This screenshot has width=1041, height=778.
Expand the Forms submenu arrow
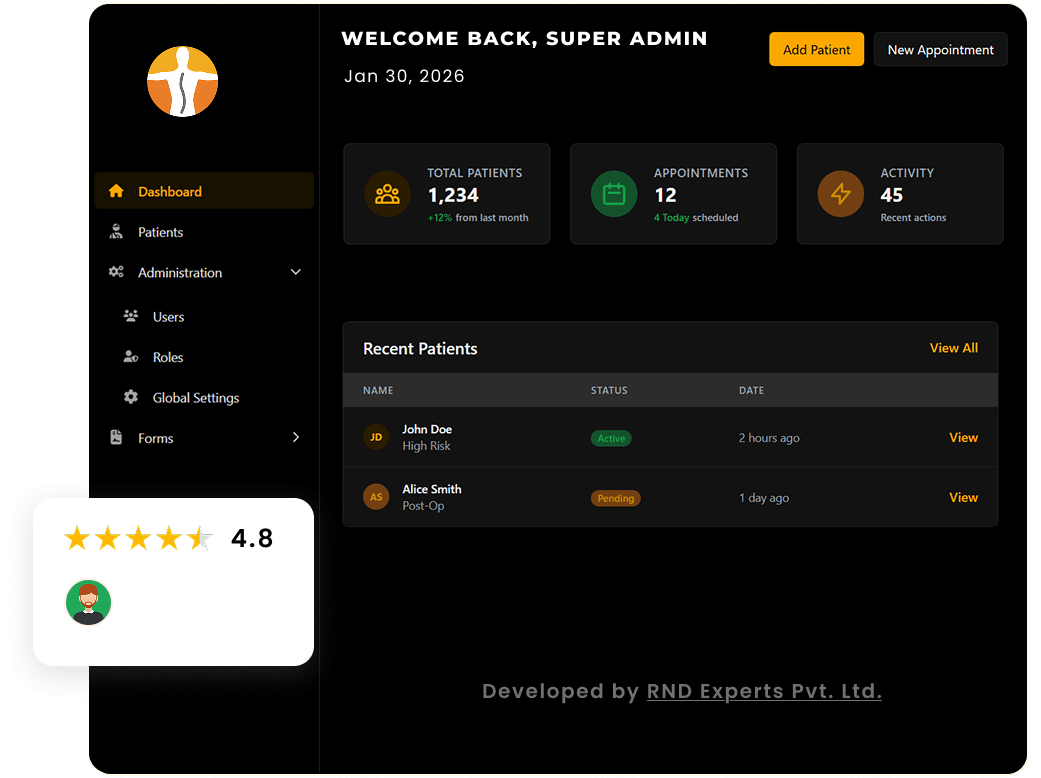click(x=295, y=438)
